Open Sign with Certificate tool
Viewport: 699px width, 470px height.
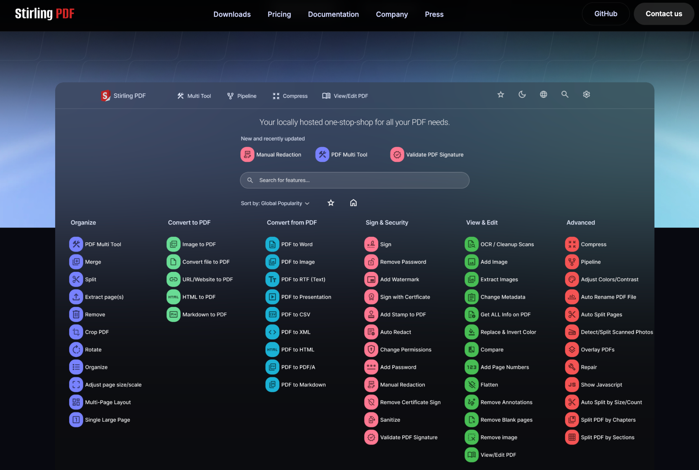point(398,297)
